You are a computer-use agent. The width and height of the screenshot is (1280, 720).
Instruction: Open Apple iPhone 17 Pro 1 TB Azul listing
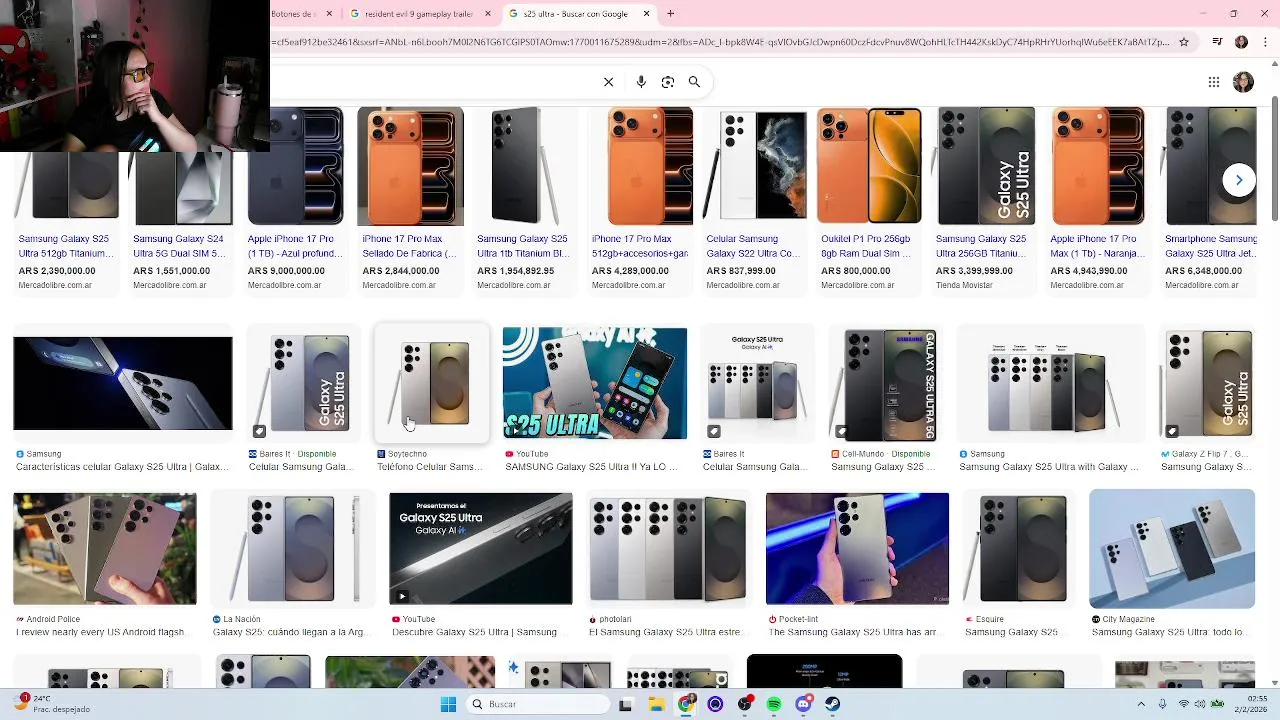click(x=295, y=200)
